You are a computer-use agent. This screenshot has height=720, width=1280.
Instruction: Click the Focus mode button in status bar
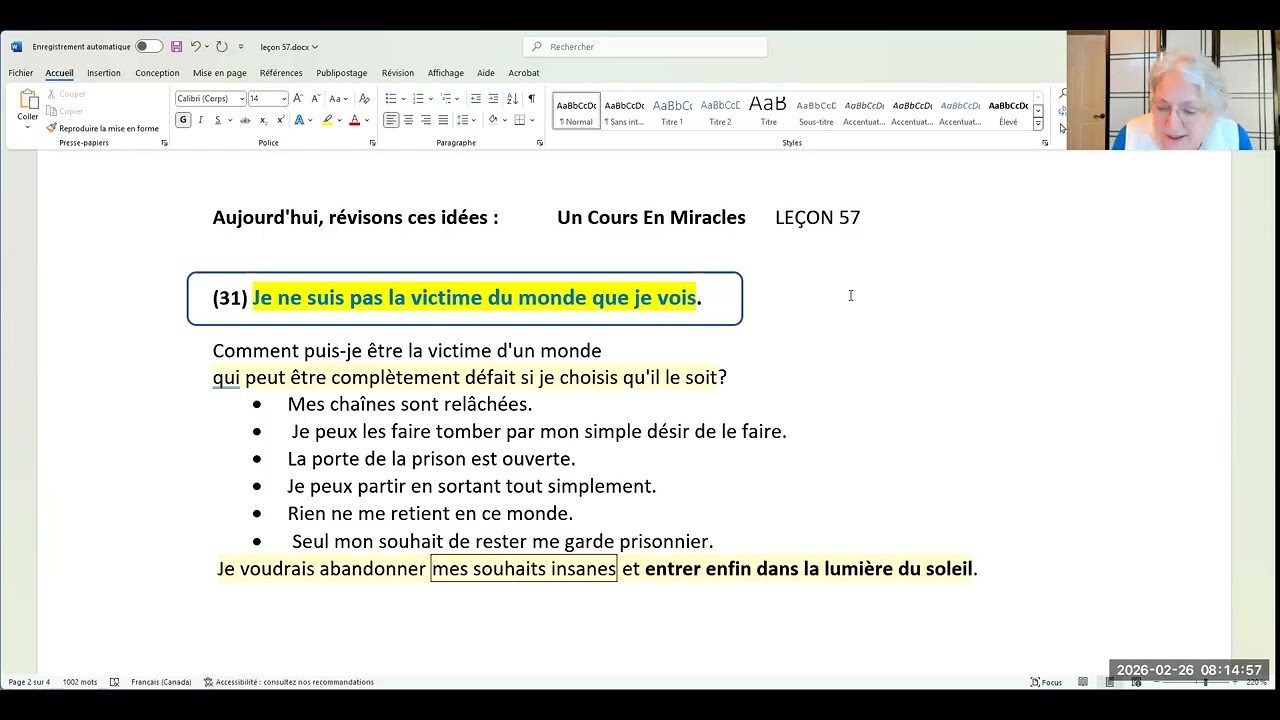click(1046, 682)
